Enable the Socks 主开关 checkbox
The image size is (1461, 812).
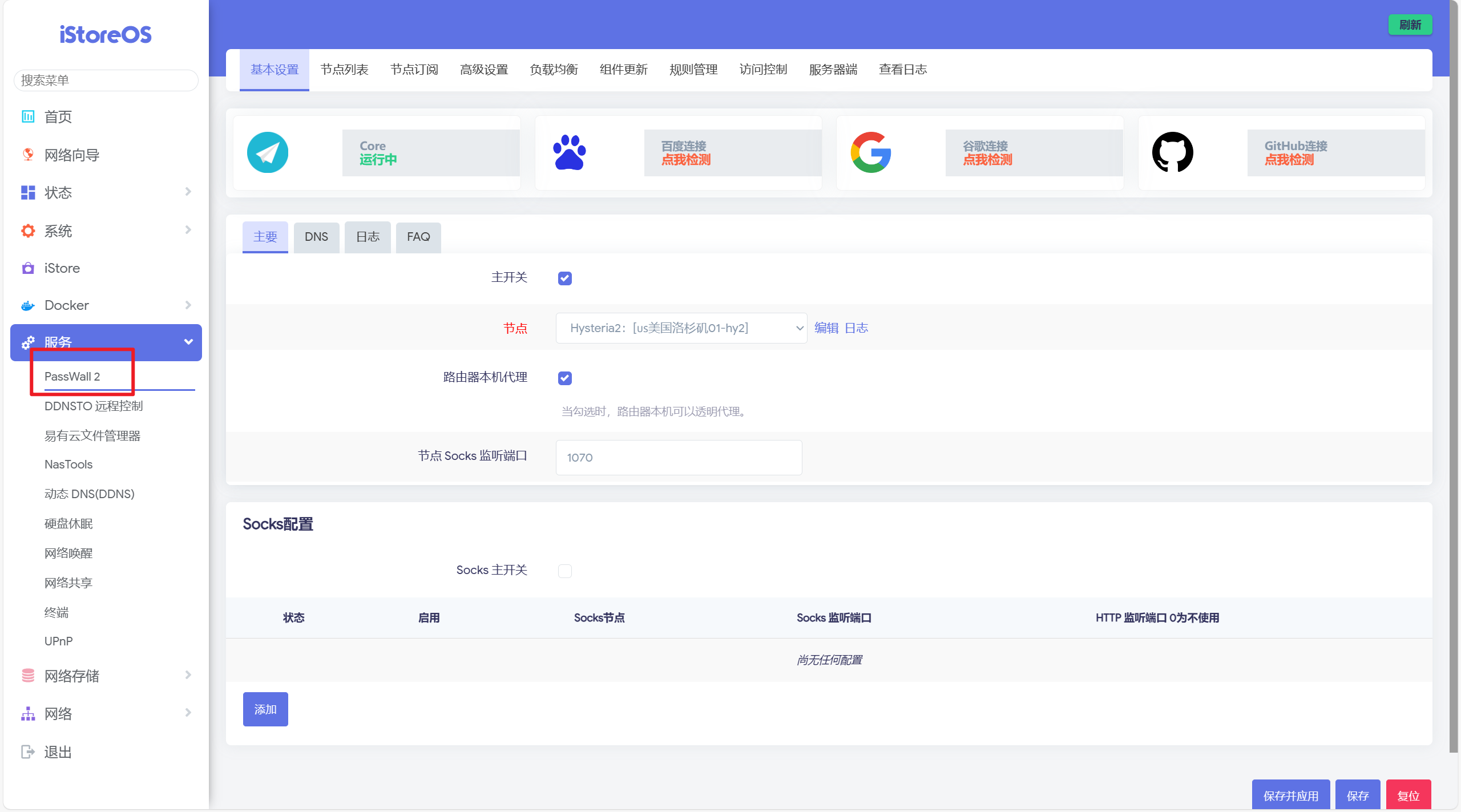pyautogui.click(x=564, y=571)
